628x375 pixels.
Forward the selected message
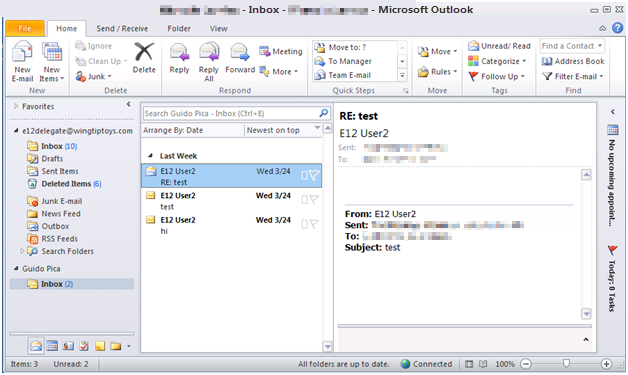coord(240,58)
